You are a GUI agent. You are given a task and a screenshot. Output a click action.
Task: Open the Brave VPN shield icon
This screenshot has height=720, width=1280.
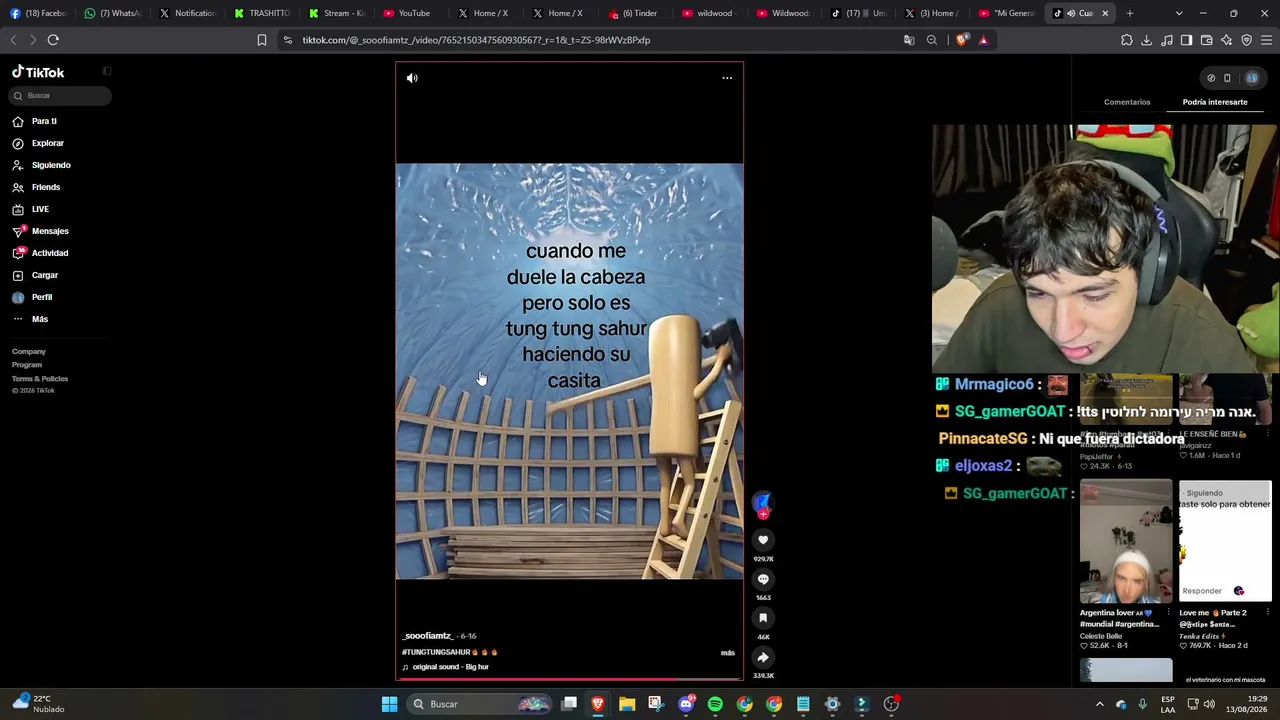coord(1247,40)
